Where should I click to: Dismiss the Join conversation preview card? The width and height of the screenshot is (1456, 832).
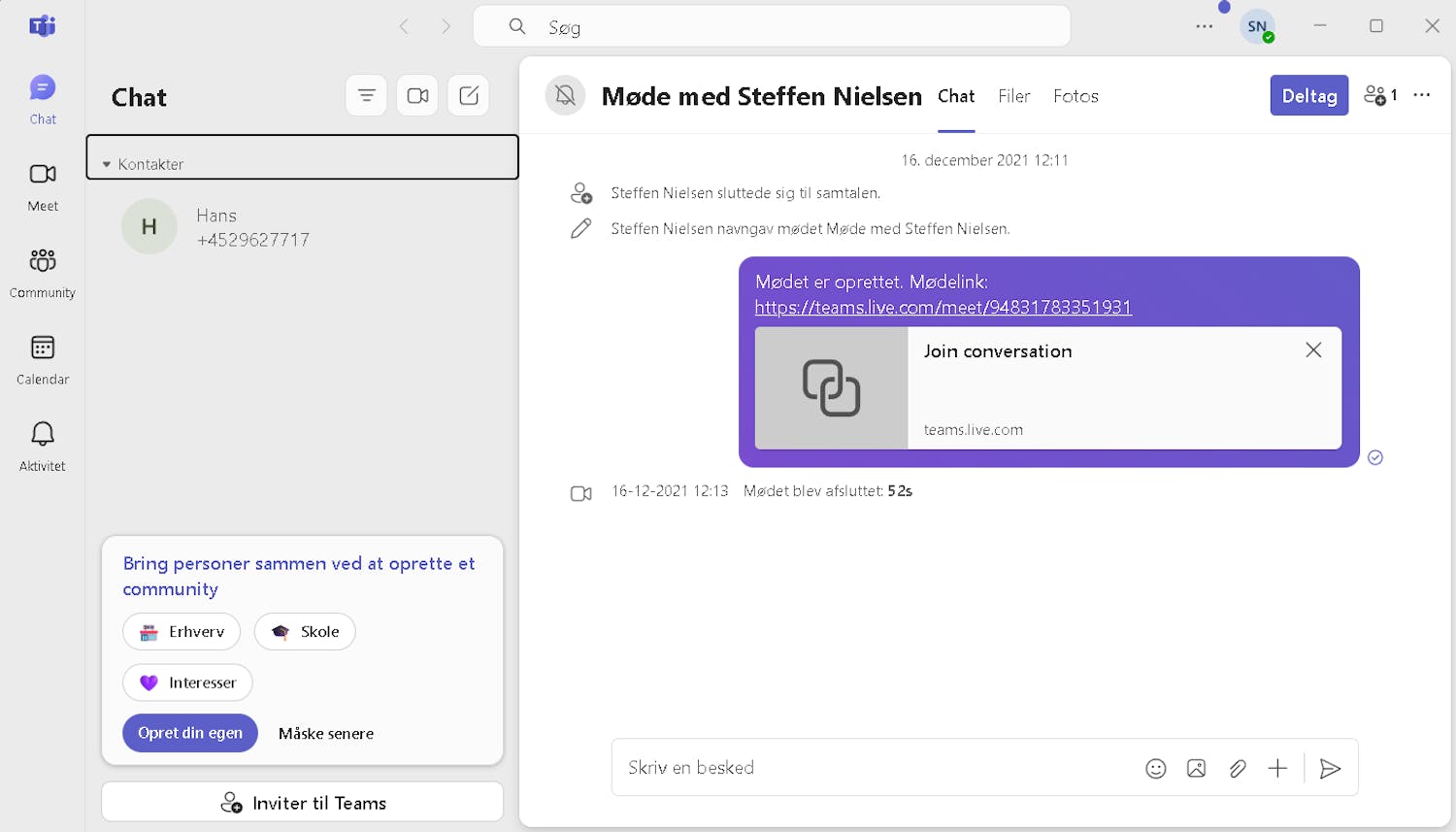click(x=1313, y=349)
